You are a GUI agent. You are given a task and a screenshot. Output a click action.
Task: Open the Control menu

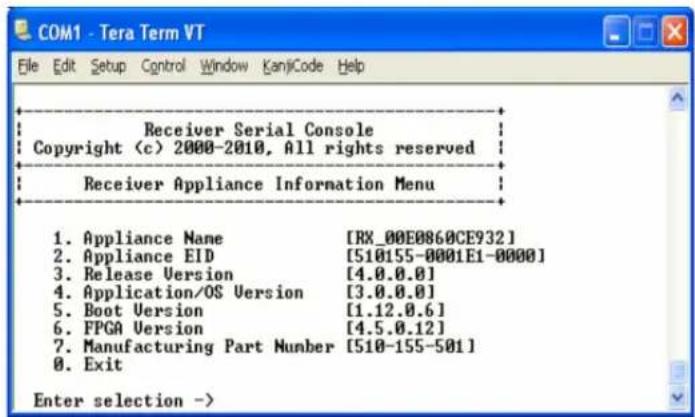pyautogui.click(x=163, y=66)
